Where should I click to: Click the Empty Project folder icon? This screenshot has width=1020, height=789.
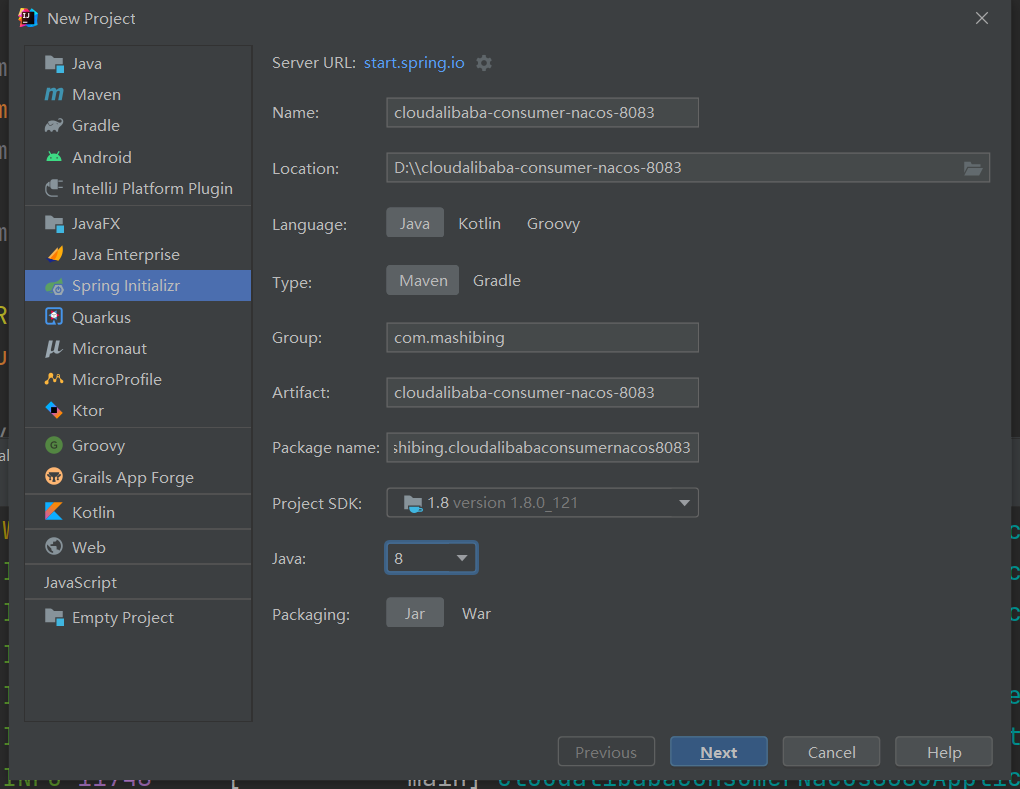tap(54, 617)
